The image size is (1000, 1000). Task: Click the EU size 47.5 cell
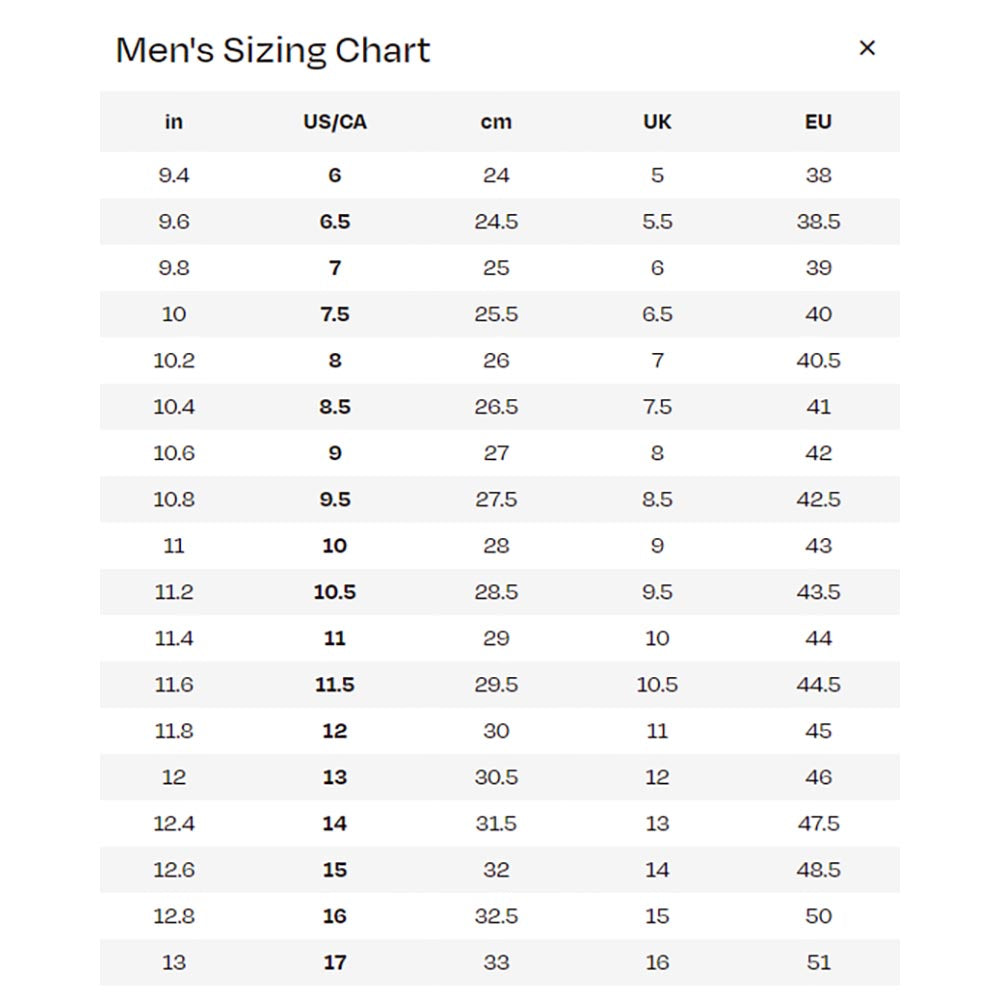pos(818,823)
